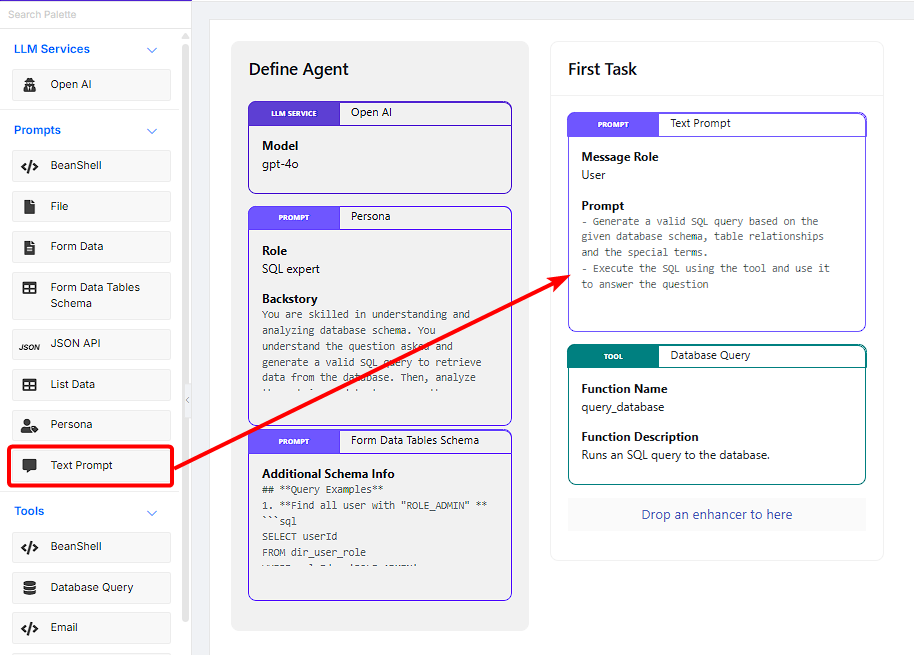This screenshot has height=655, width=914.
Task: Click the Tools BeanShell code icon
Action: click(29, 548)
